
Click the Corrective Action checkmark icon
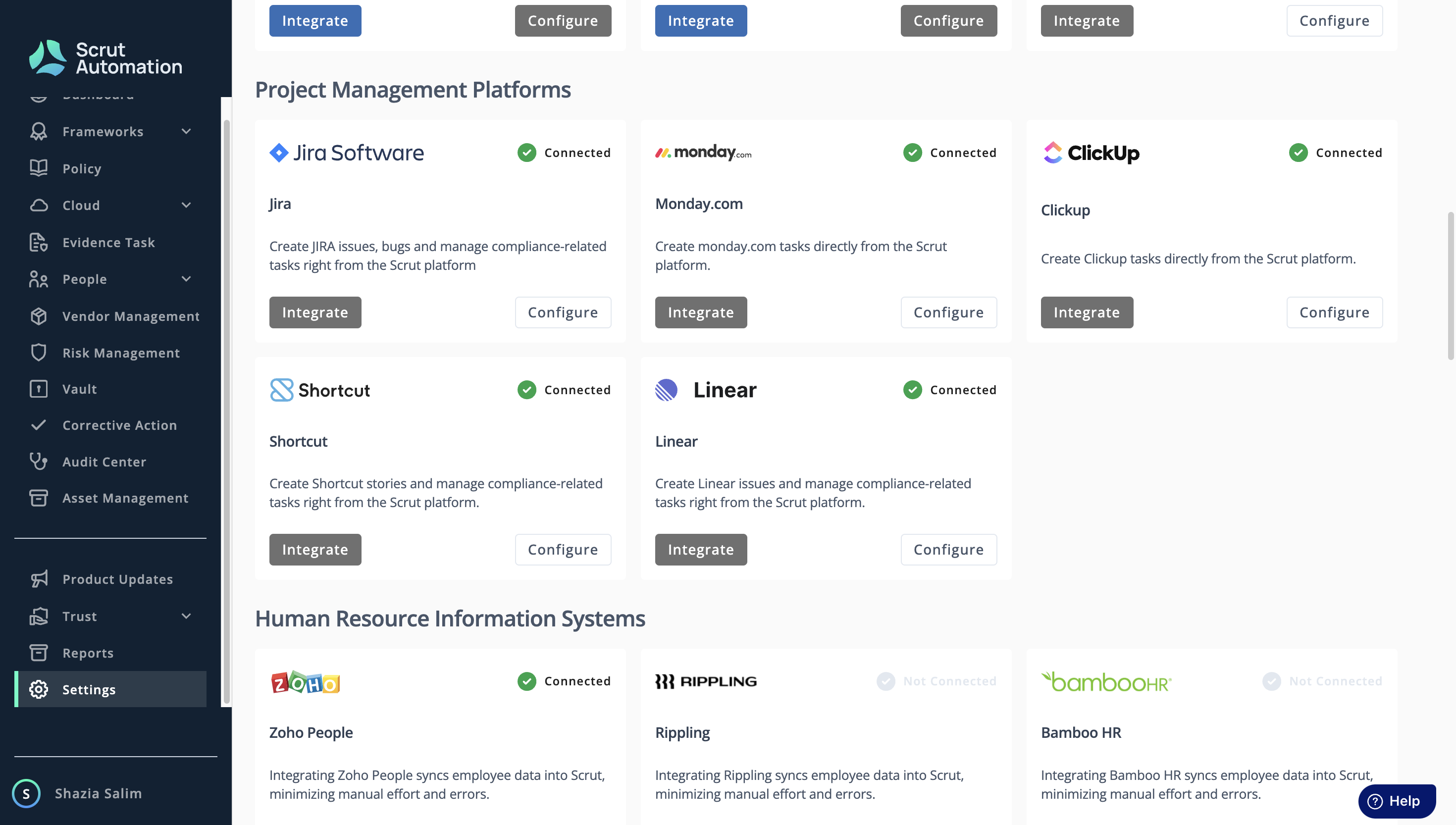tap(39, 425)
